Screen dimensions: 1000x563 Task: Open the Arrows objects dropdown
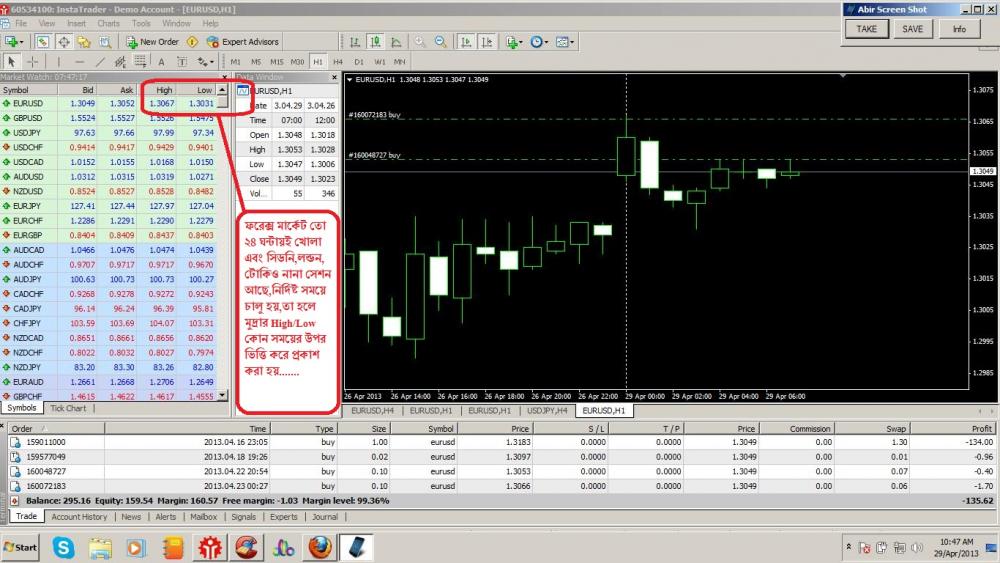tap(205, 62)
